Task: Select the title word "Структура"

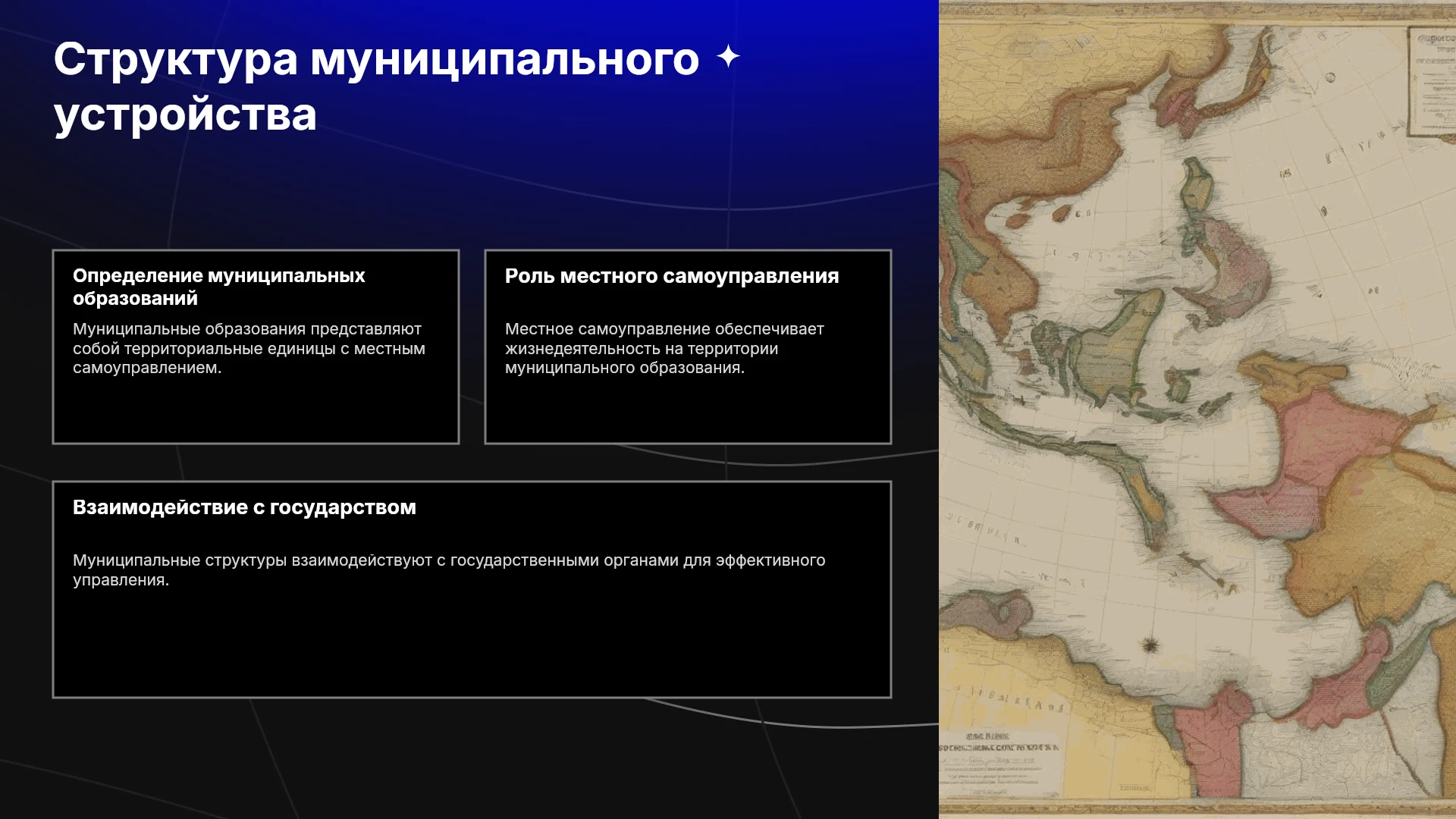Action: (x=176, y=61)
